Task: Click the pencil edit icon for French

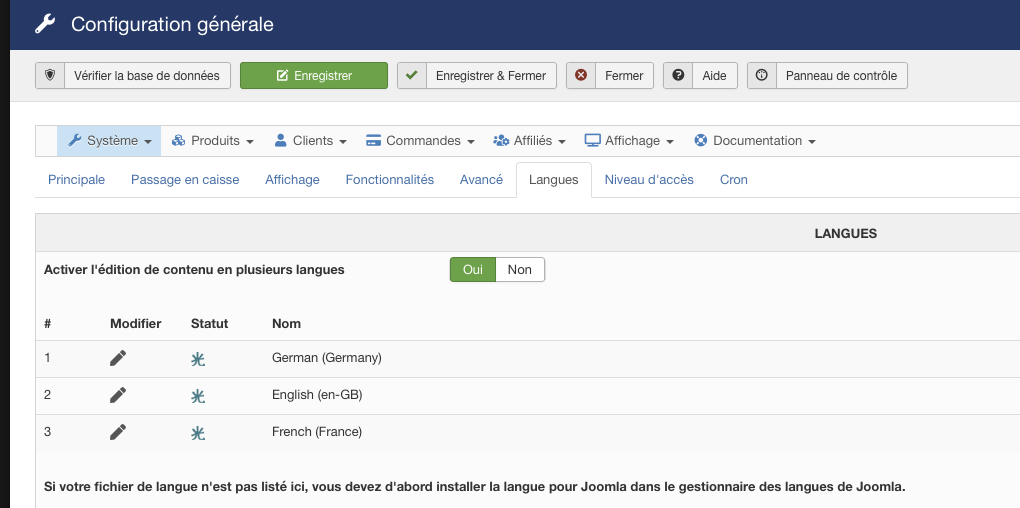Action: tap(118, 432)
